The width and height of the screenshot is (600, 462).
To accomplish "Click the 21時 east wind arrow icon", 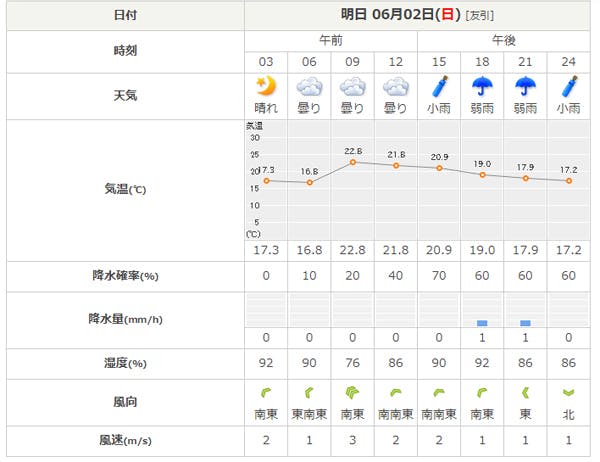I will pos(525,393).
